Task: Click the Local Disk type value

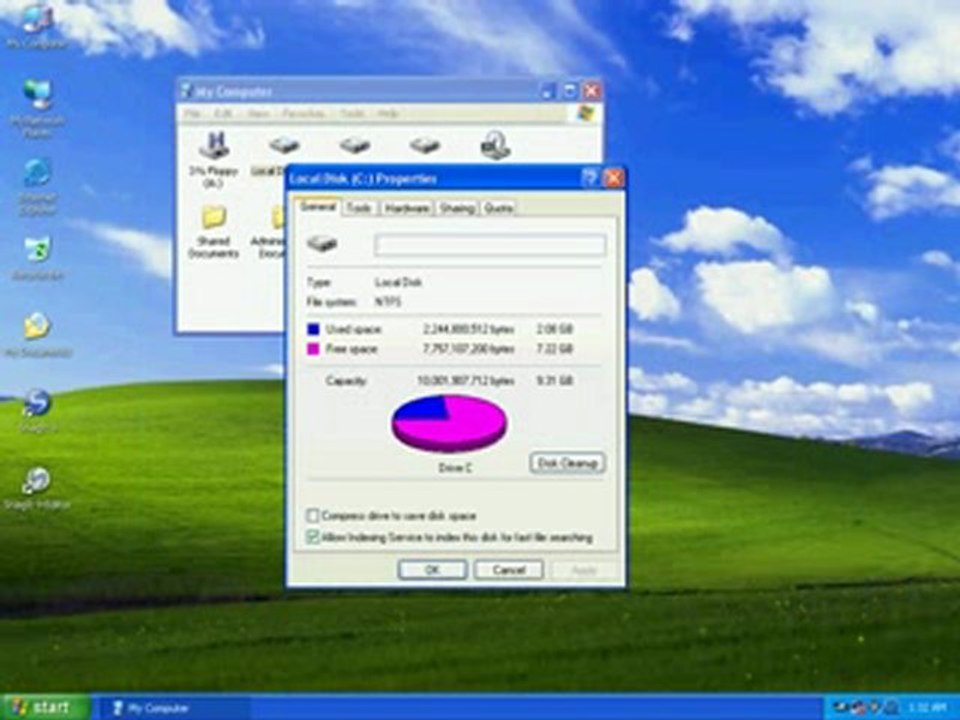Action: (398, 282)
